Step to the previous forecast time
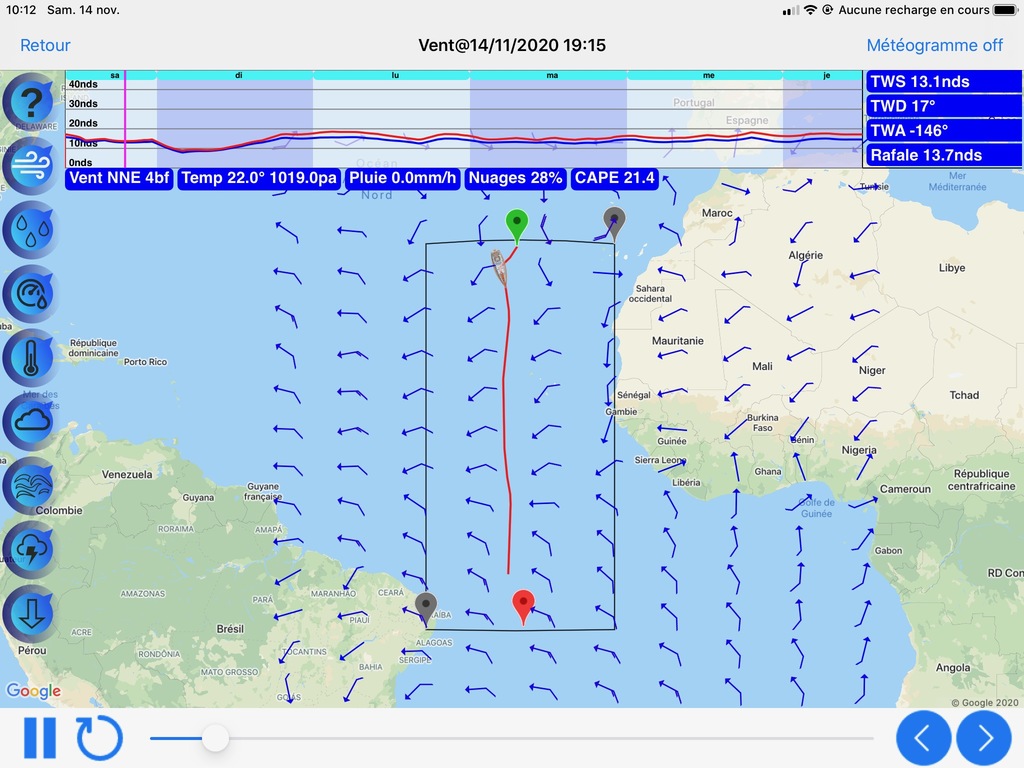1024x768 pixels. [x=923, y=738]
